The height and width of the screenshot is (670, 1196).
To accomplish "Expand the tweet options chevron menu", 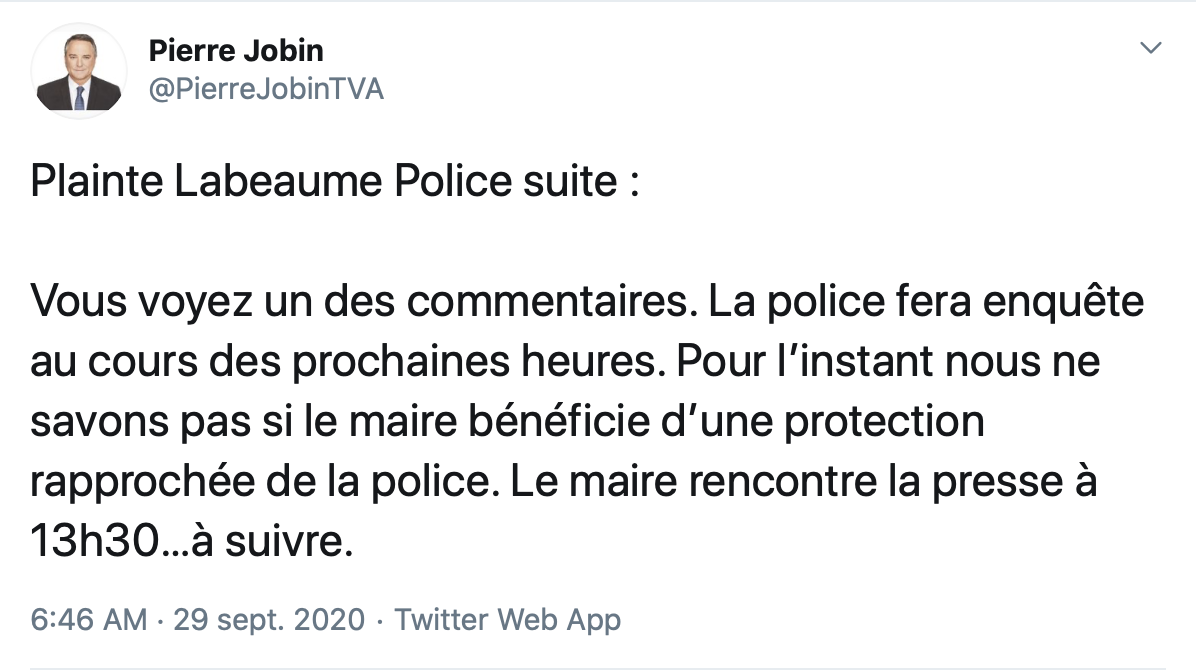I will point(1150,48).
